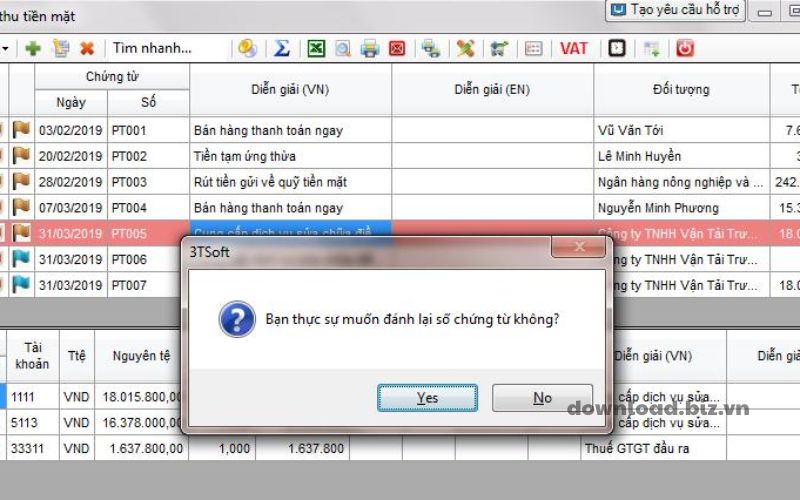Click Ngân hàng nông nghiệp customer cell

click(682, 182)
